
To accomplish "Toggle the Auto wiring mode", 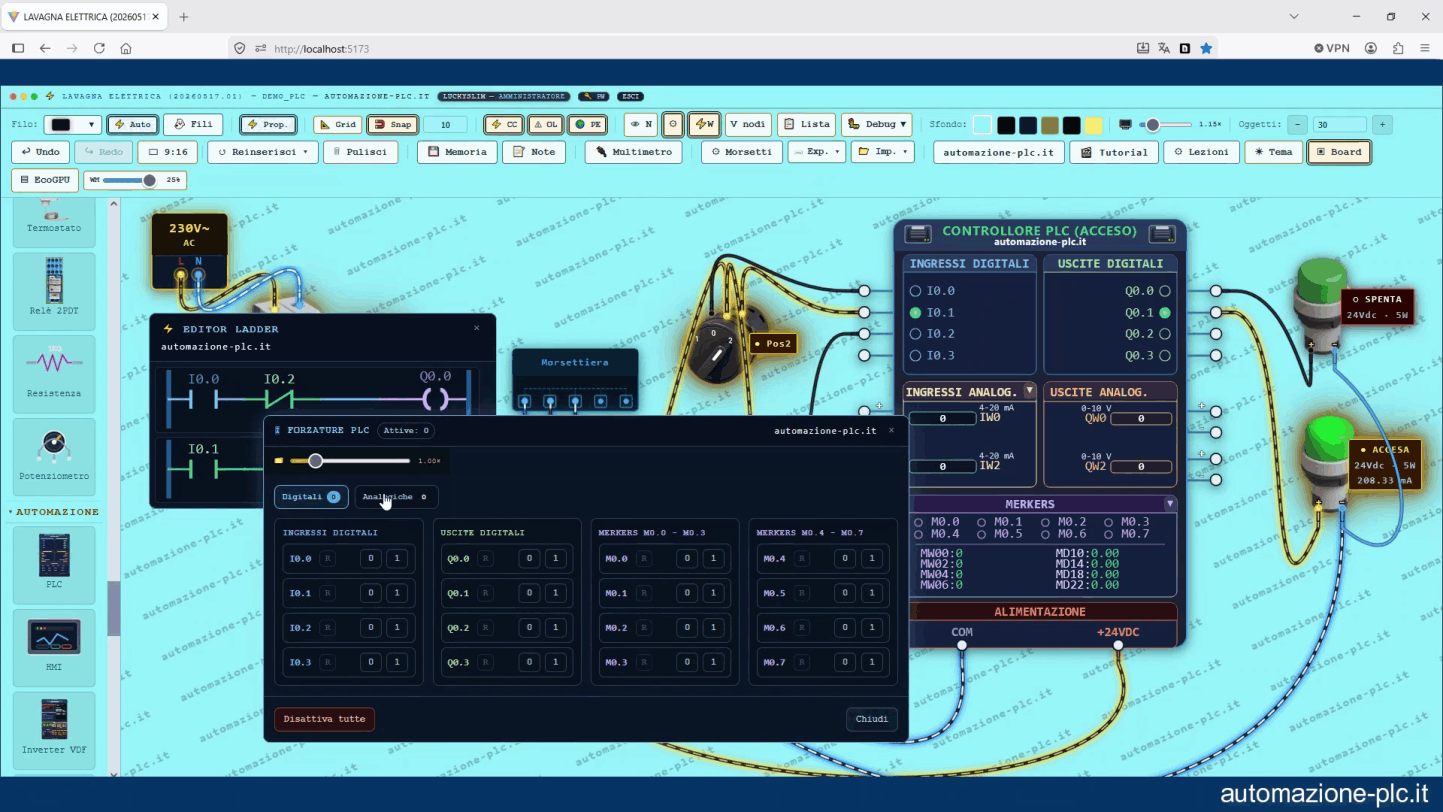I will tap(133, 124).
